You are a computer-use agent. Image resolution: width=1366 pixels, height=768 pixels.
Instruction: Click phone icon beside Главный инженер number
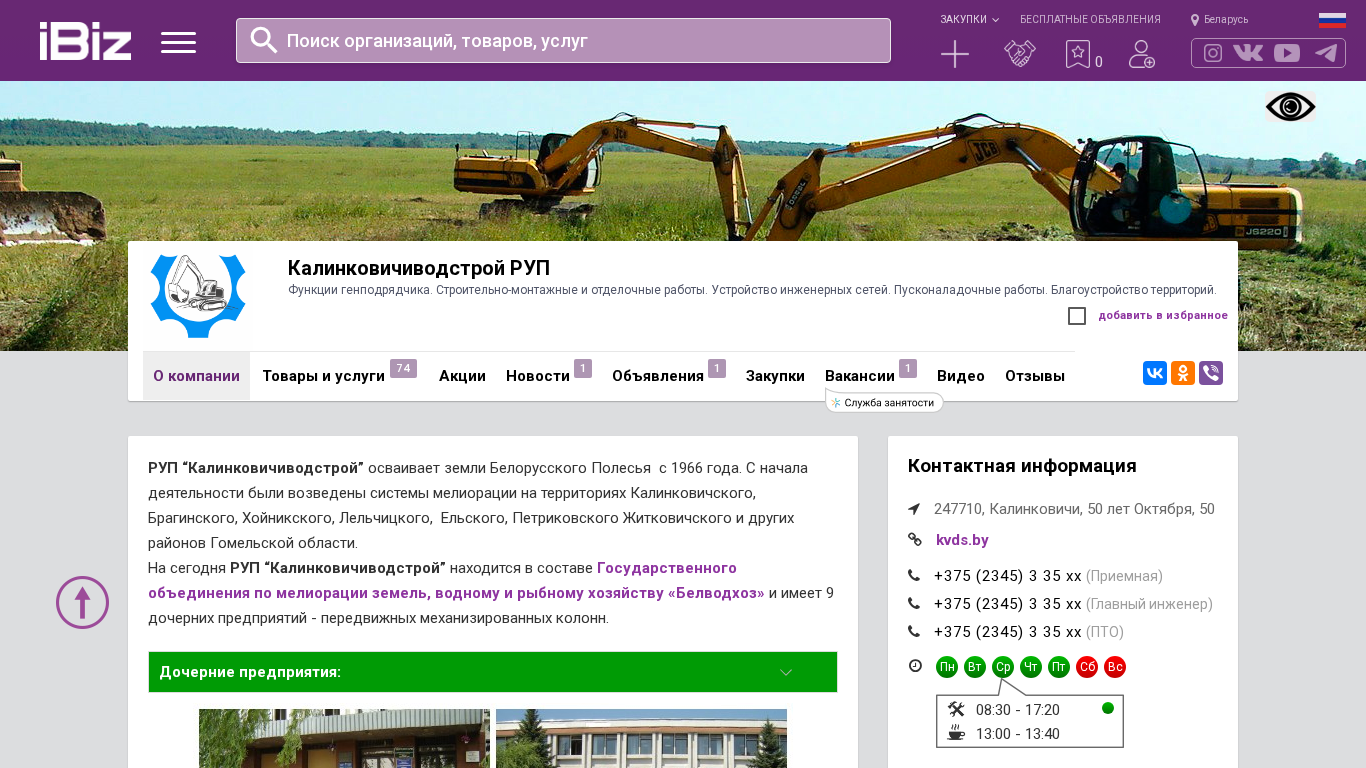pyautogui.click(x=914, y=604)
